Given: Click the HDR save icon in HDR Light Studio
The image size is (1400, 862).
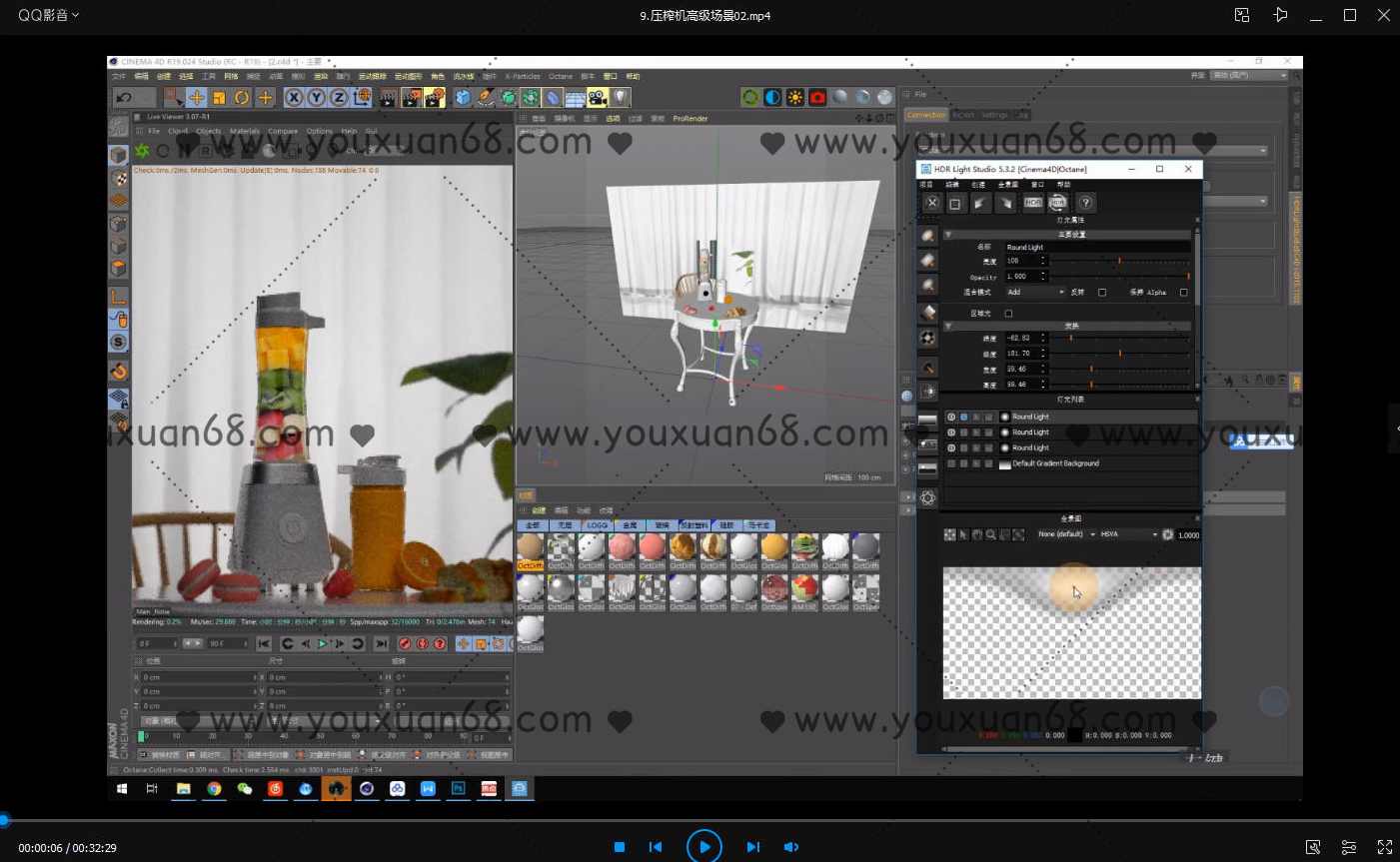Looking at the screenshot, I should 1033,203.
